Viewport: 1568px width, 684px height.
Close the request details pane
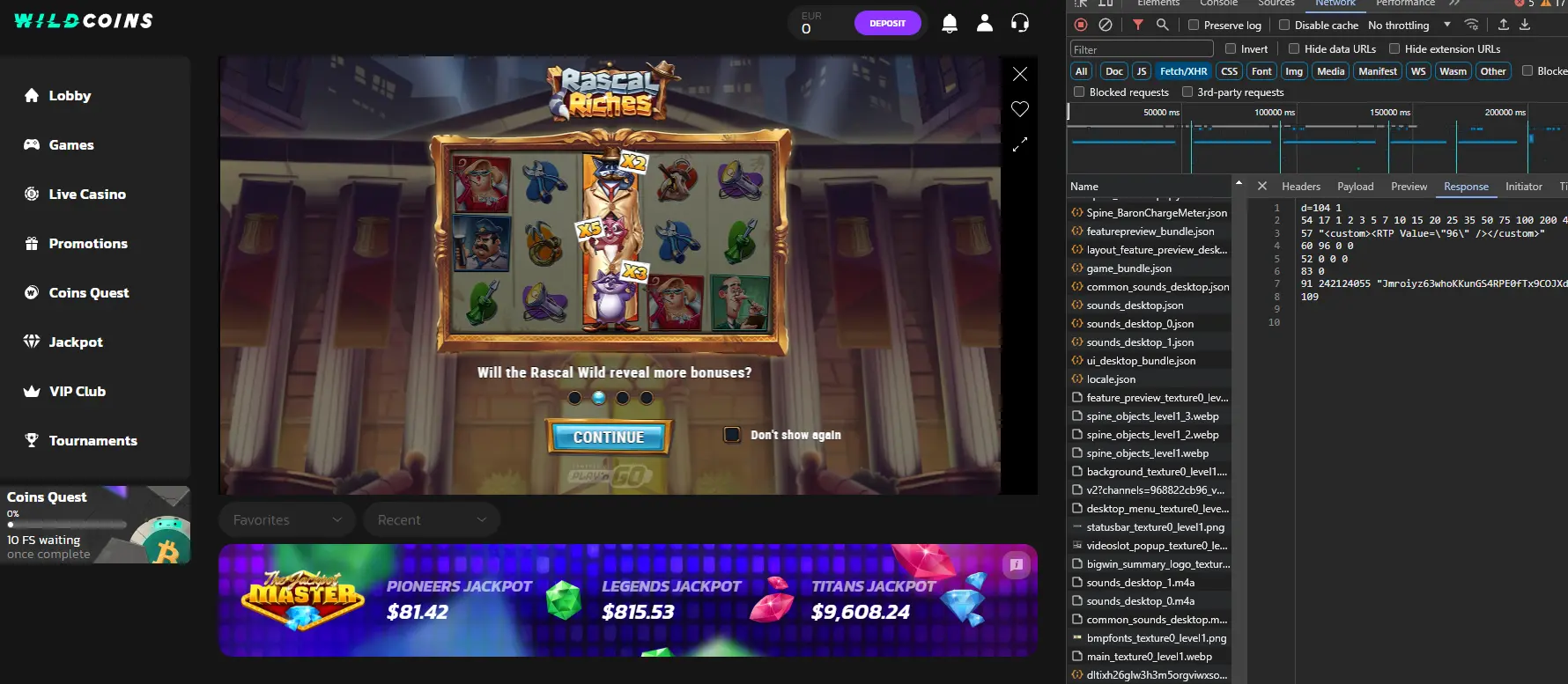pyautogui.click(x=1262, y=186)
